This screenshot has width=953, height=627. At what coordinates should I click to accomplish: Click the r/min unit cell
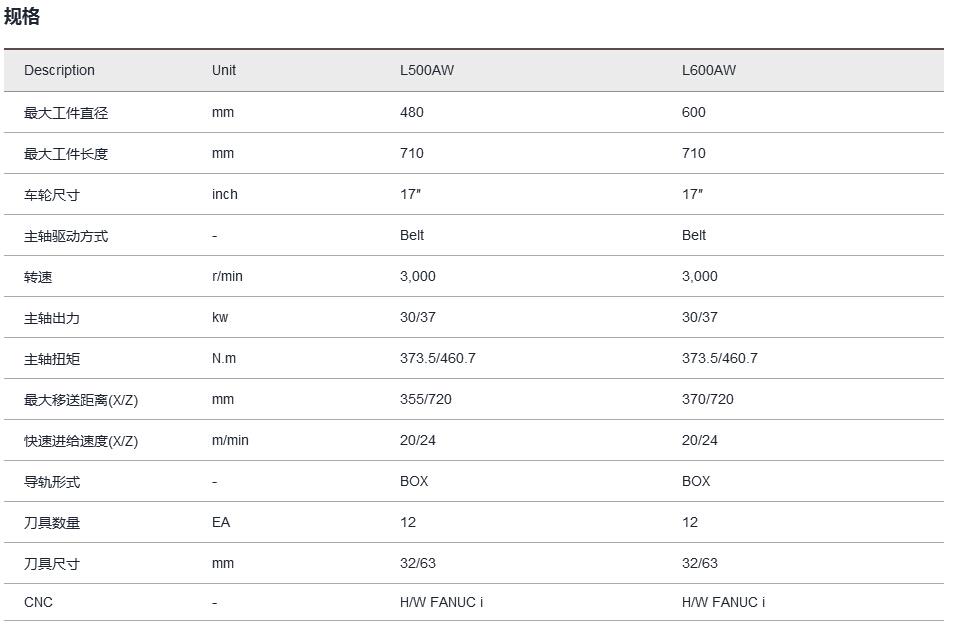pos(227,276)
